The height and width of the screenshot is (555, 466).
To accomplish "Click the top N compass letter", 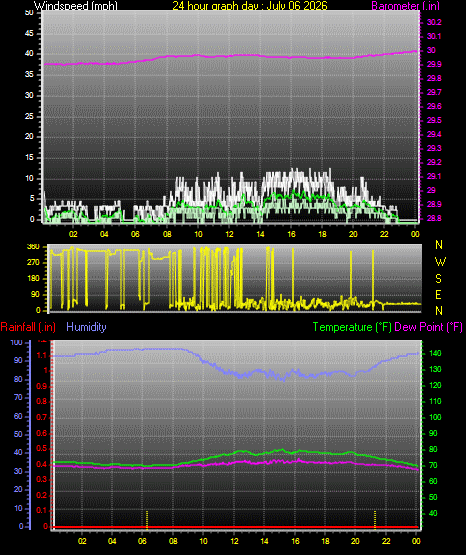I will coord(439,245).
